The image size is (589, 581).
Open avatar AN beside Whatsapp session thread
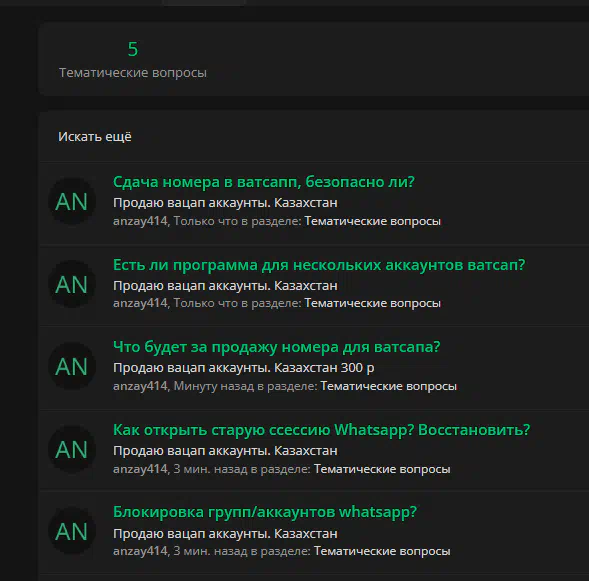(x=72, y=449)
